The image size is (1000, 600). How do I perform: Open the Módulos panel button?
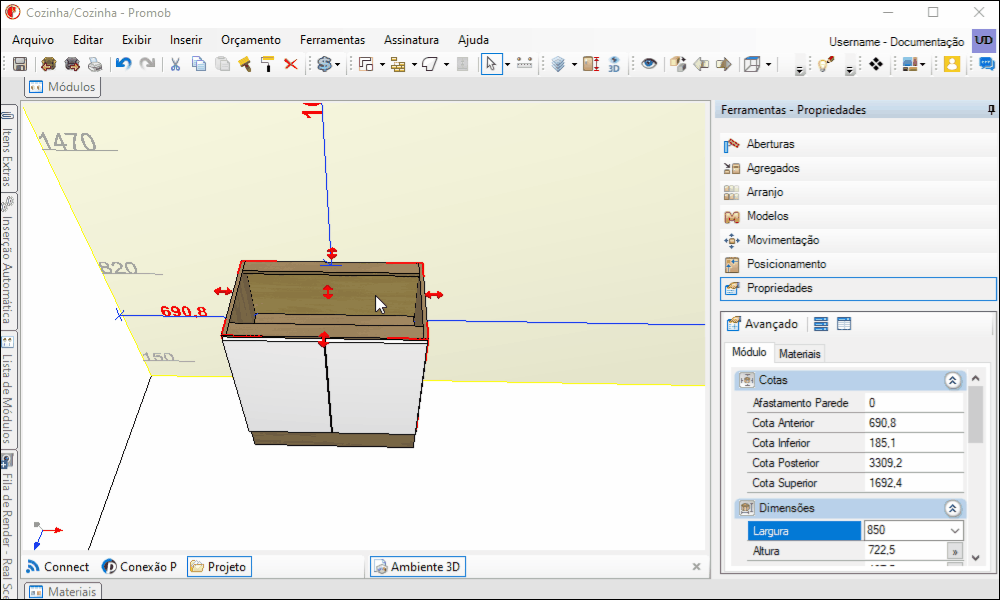point(62,87)
